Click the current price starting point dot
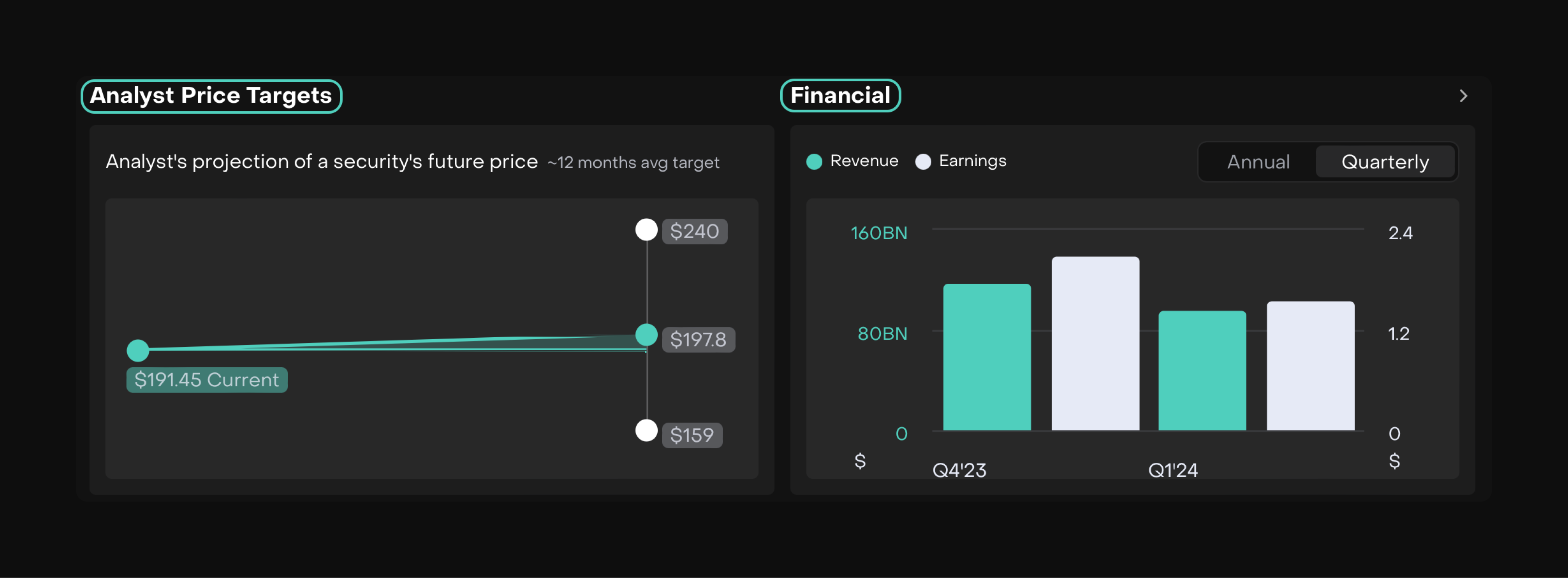Viewport: 1568px width, 578px height. 137,351
